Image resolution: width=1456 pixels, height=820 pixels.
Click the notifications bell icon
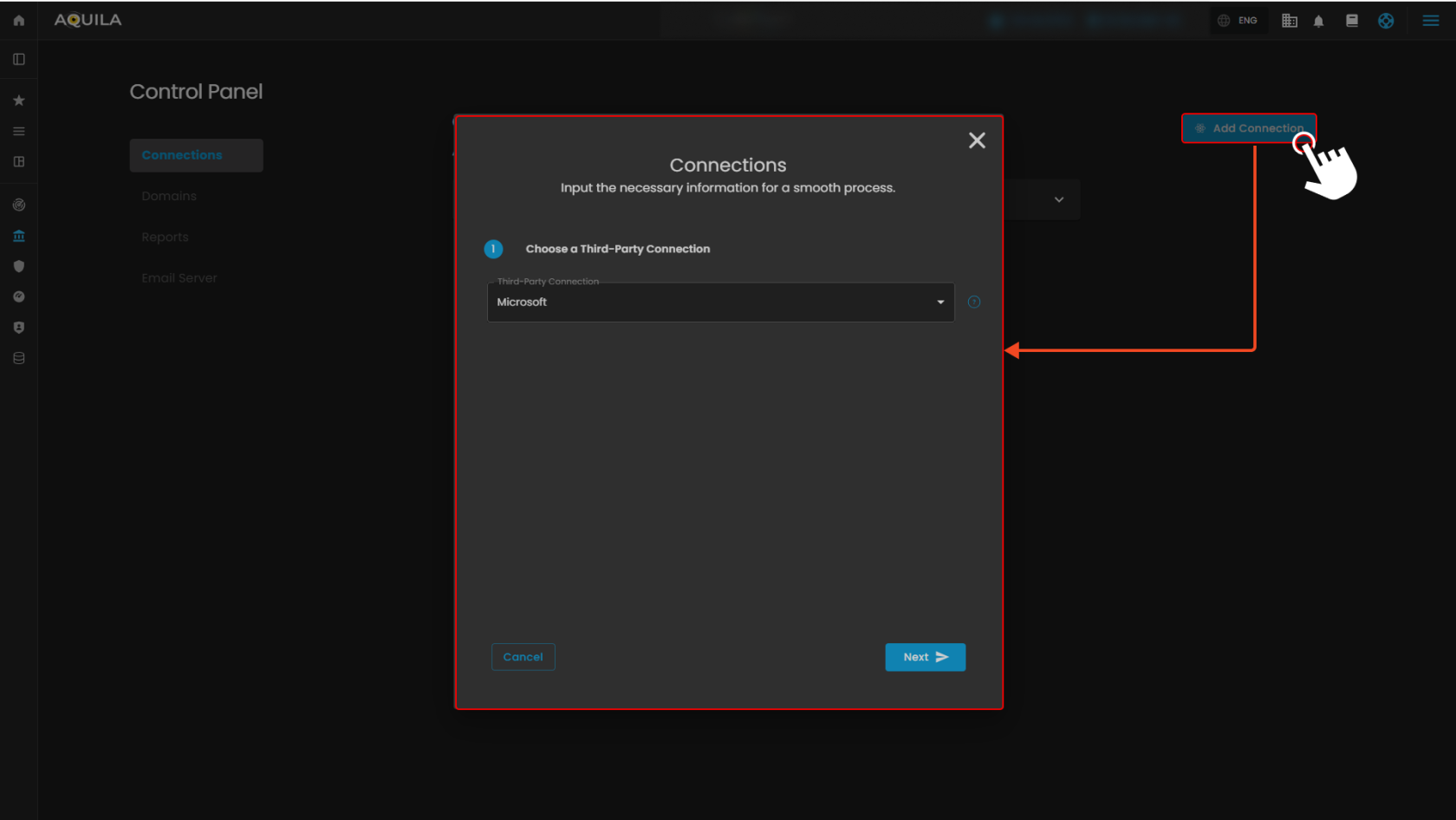[1318, 21]
